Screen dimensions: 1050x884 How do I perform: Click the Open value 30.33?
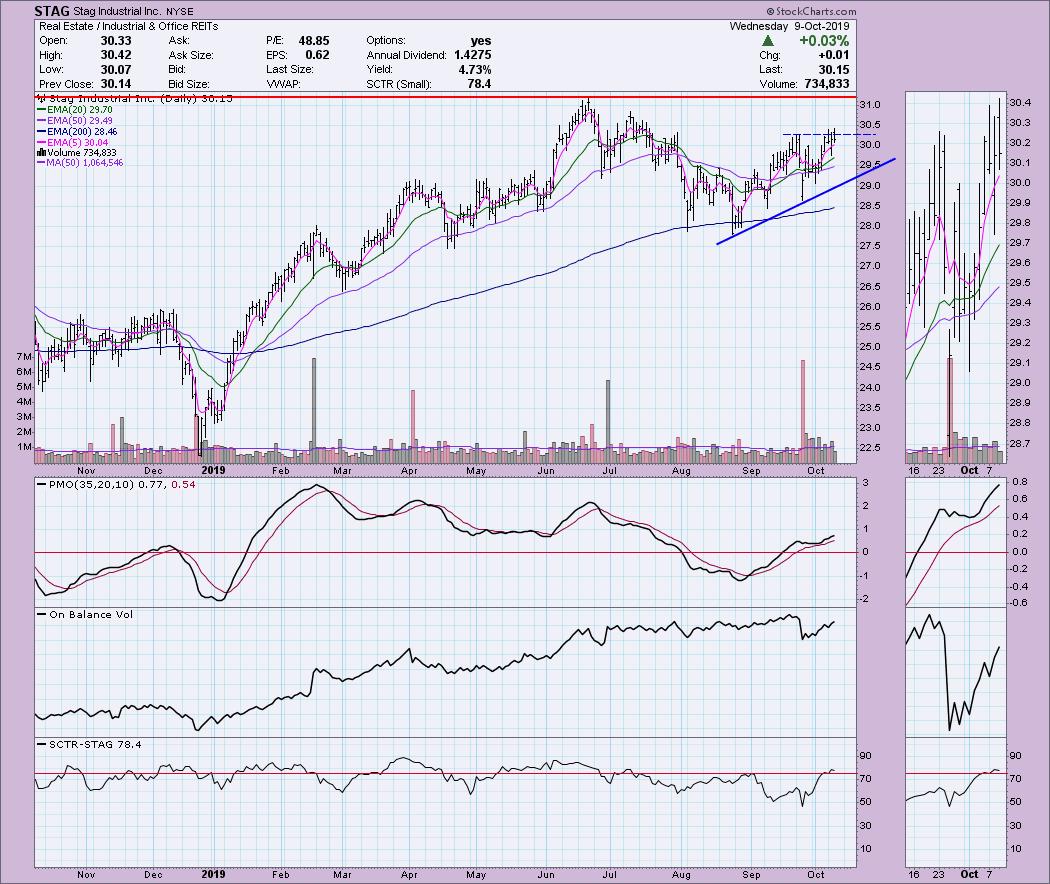pos(116,41)
